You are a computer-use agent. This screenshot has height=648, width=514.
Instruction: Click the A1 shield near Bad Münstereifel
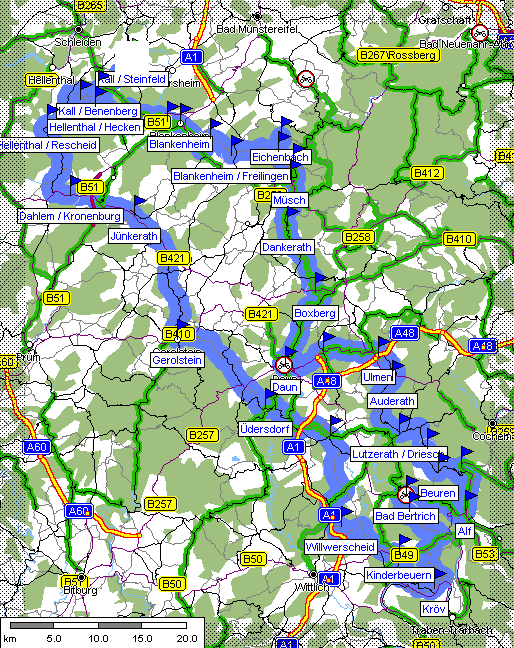pos(192,57)
